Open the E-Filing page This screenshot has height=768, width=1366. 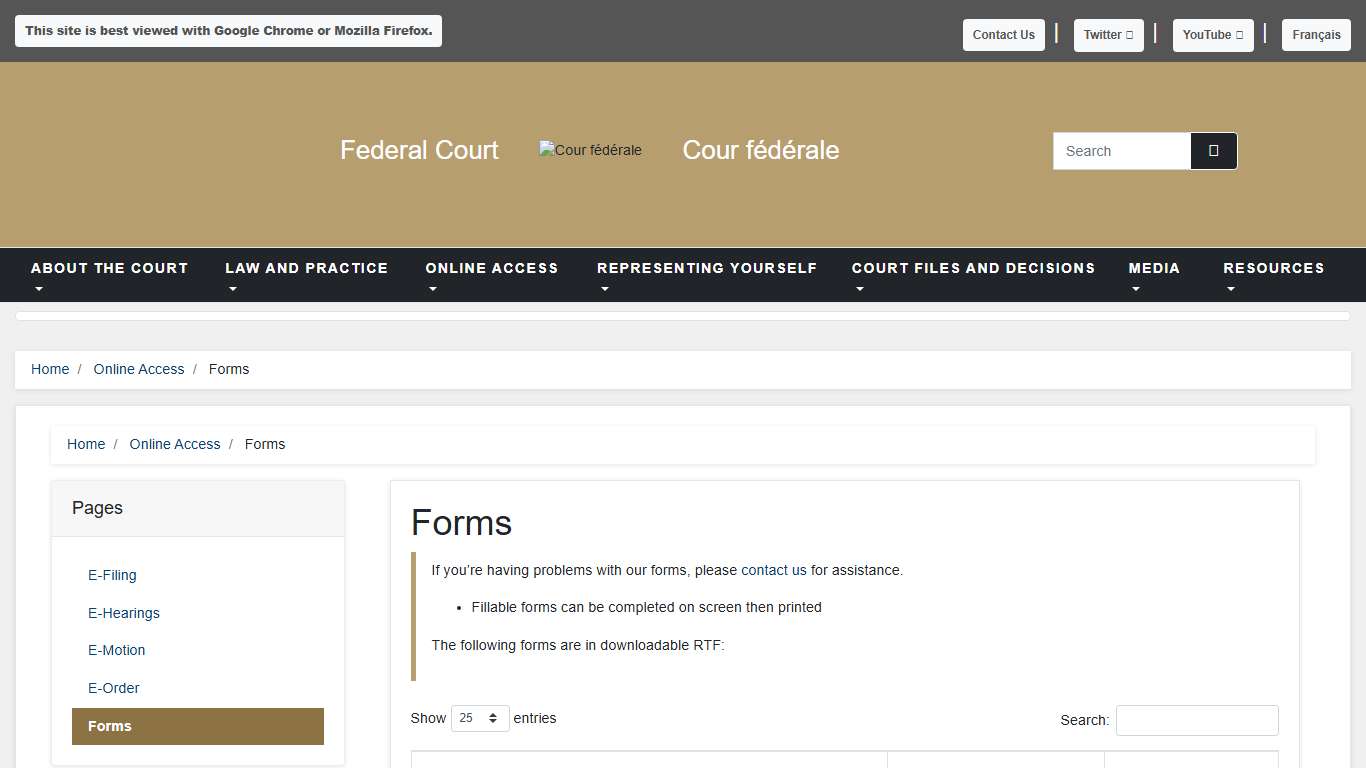tap(112, 575)
